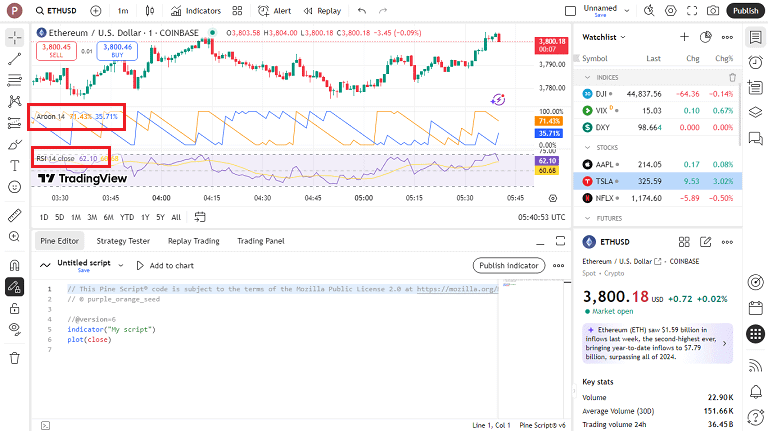The image size is (768, 431).
Task: Expand the Watchlist dropdown
Action: click(x=625, y=37)
